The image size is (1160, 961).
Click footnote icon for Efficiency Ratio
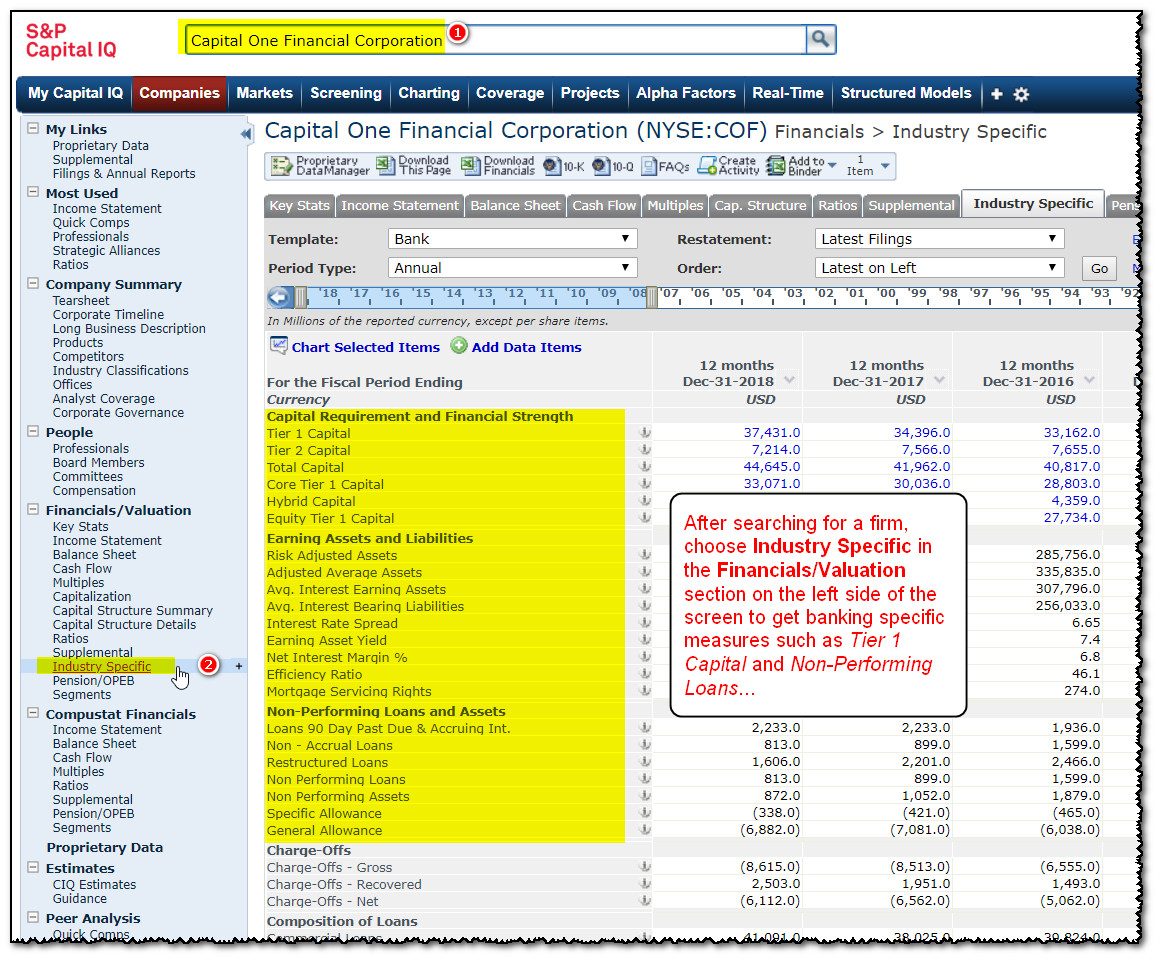[645, 674]
